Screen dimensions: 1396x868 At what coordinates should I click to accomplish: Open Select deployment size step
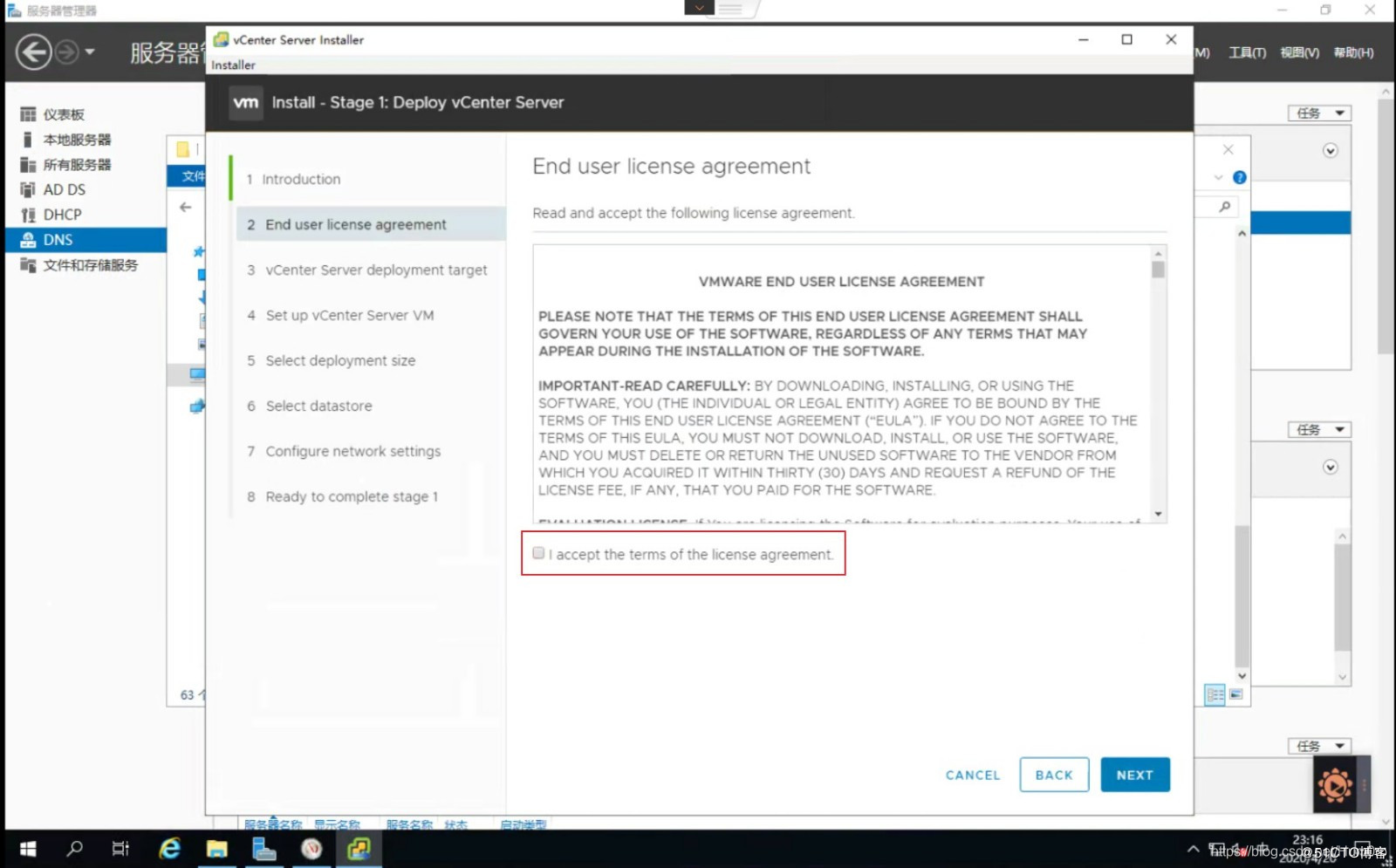(x=332, y=360)
